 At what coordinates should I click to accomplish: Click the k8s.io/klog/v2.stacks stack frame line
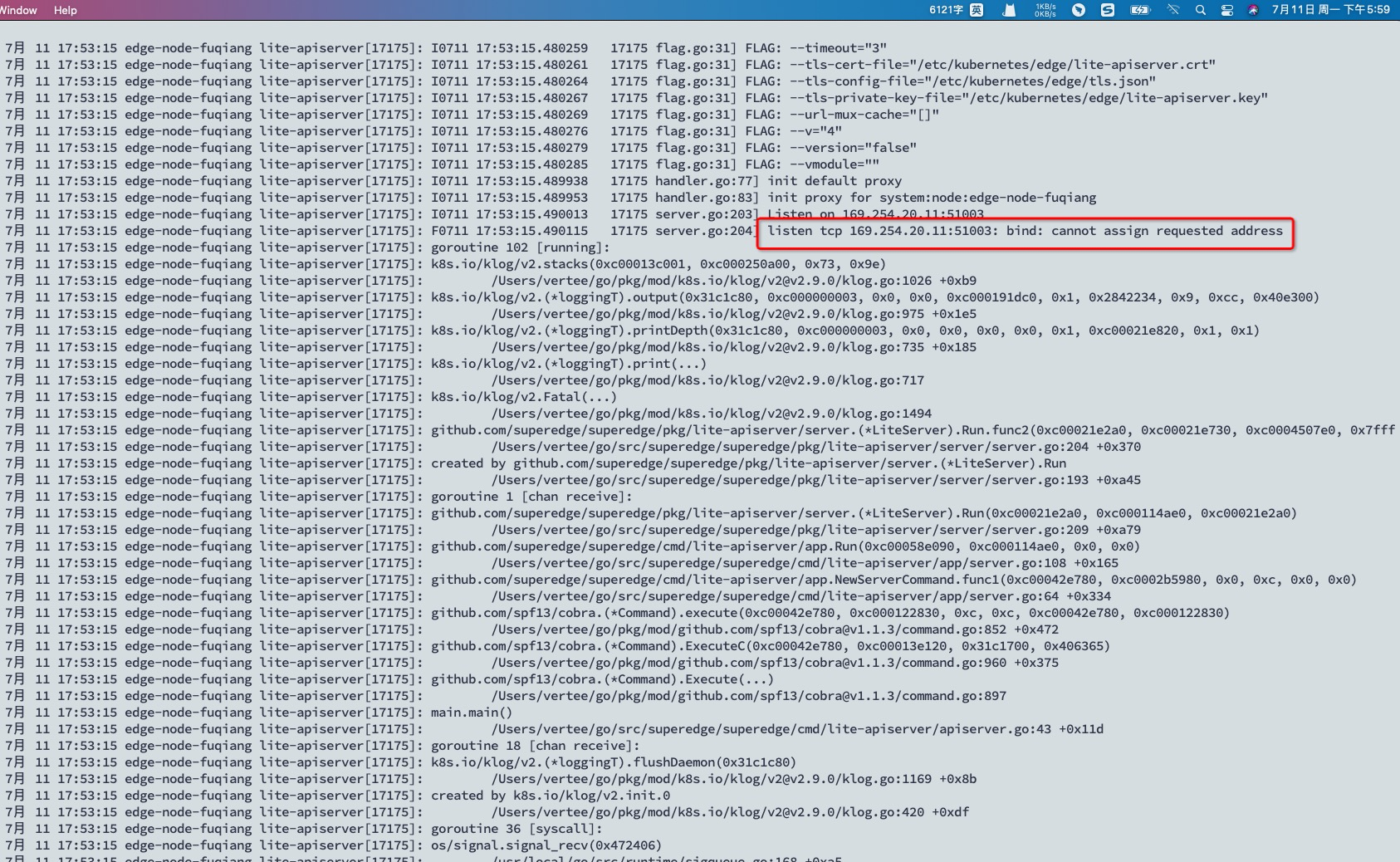[658, 264]
